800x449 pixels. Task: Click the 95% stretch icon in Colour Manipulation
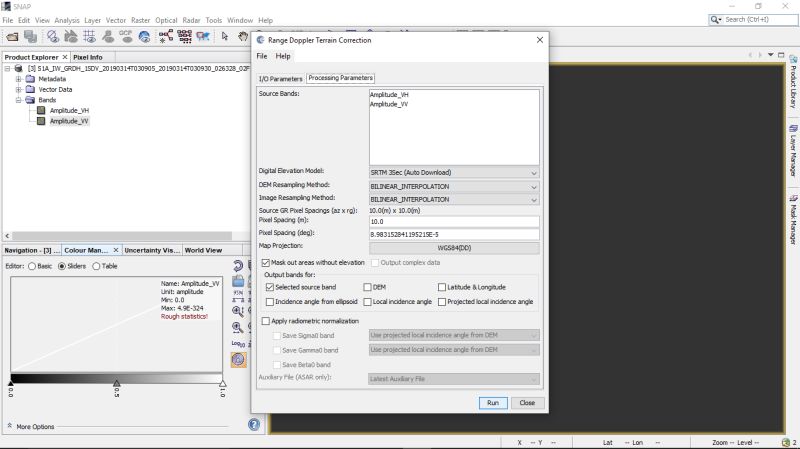click(238, 295)
